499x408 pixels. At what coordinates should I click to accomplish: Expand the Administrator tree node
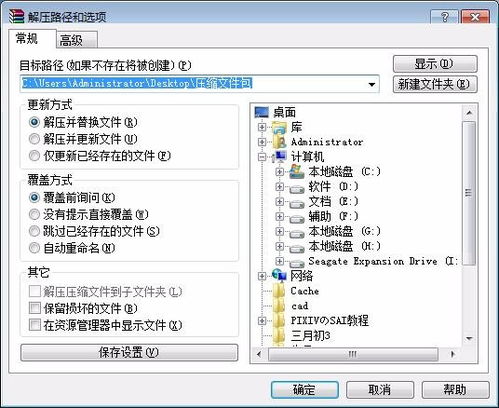(262, 142)
